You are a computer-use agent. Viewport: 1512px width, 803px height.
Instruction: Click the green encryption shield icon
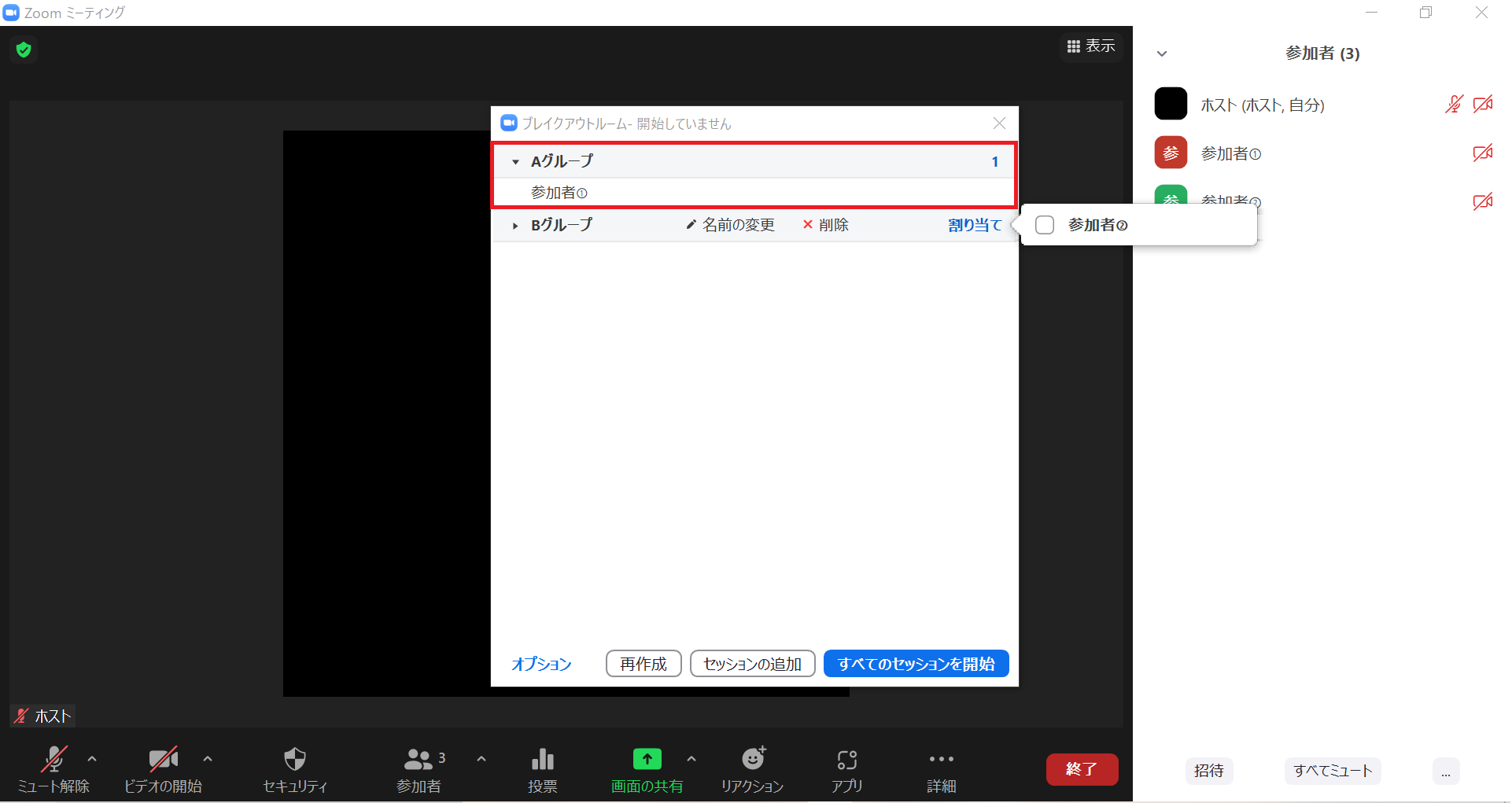(x=24, y=50)
